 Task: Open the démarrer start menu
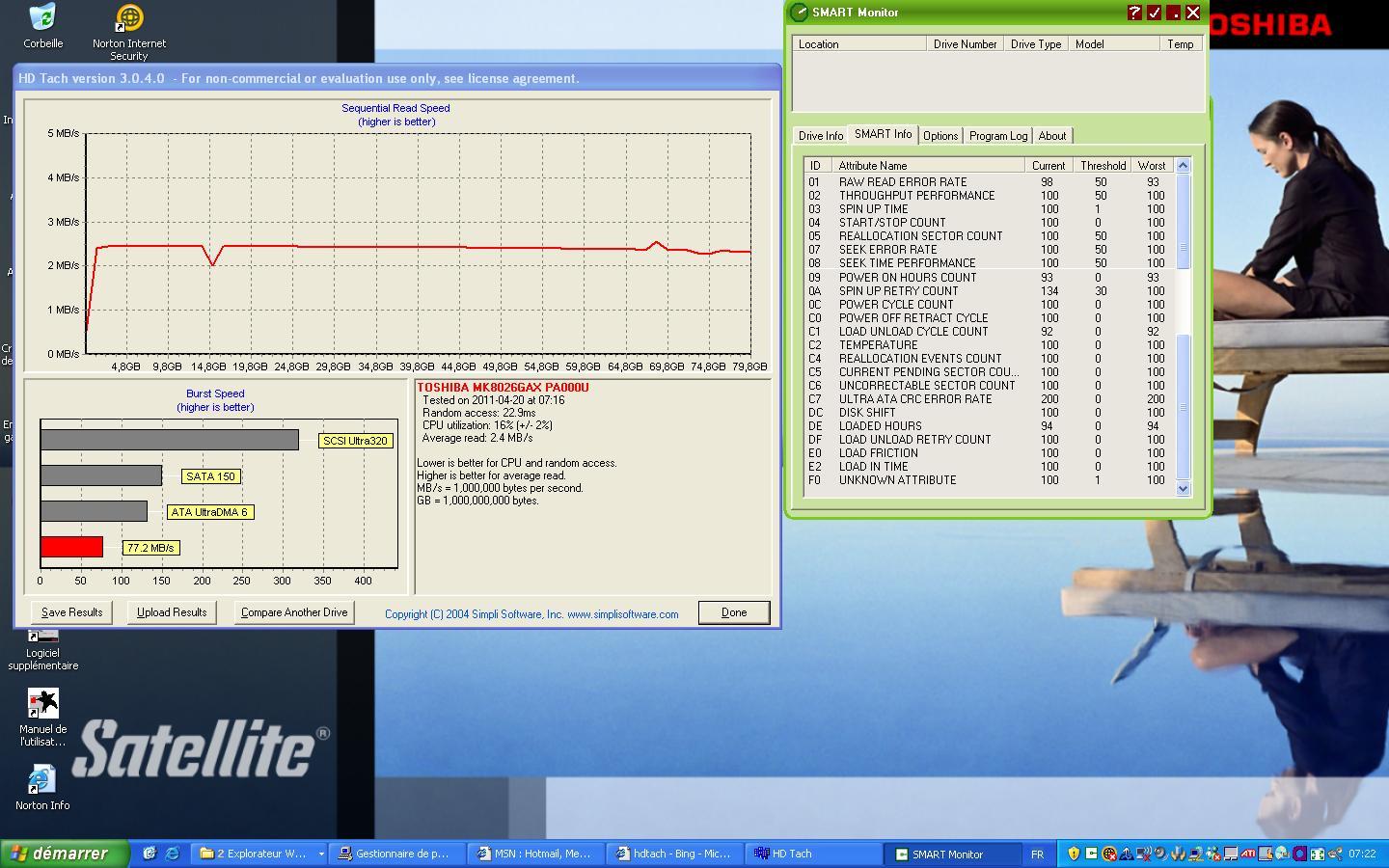tap(65, 854)
